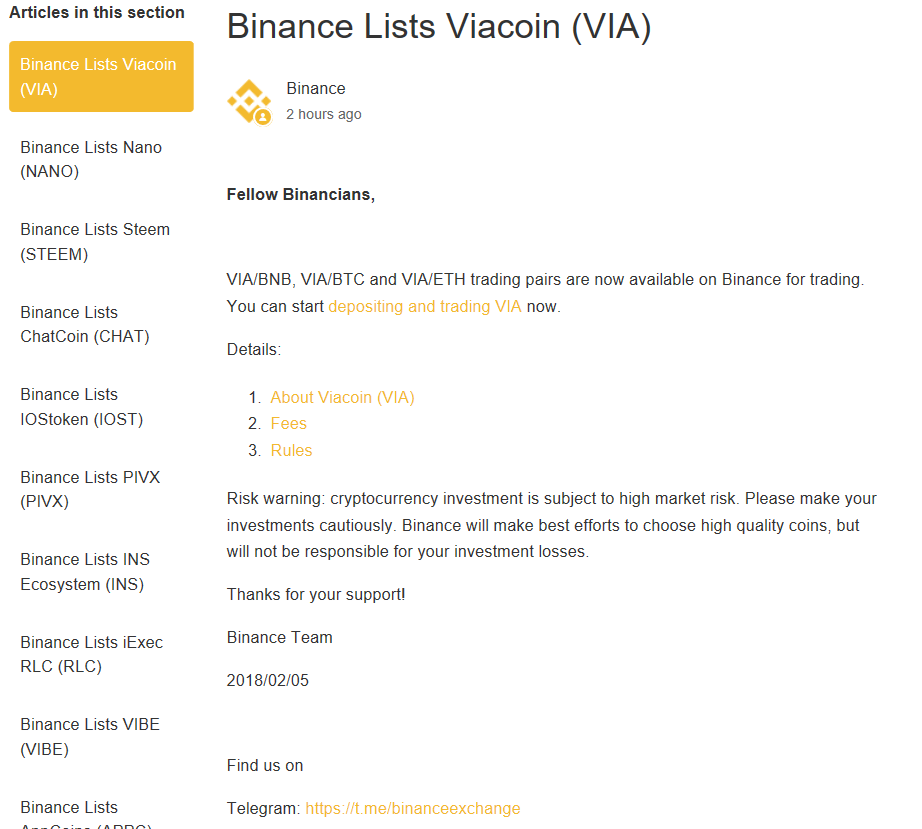922x829 pixels.
Task: Click the 2018/02/05 date text
Action: pos(268,680)
